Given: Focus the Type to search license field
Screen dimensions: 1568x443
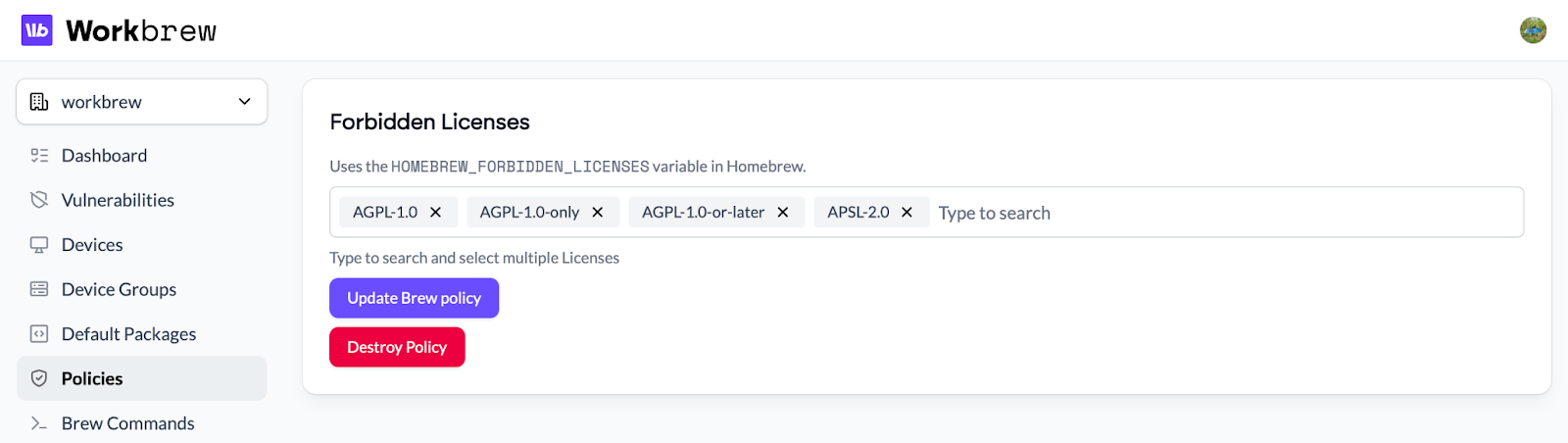Looking at the screenshot, I should [1176, 213].
